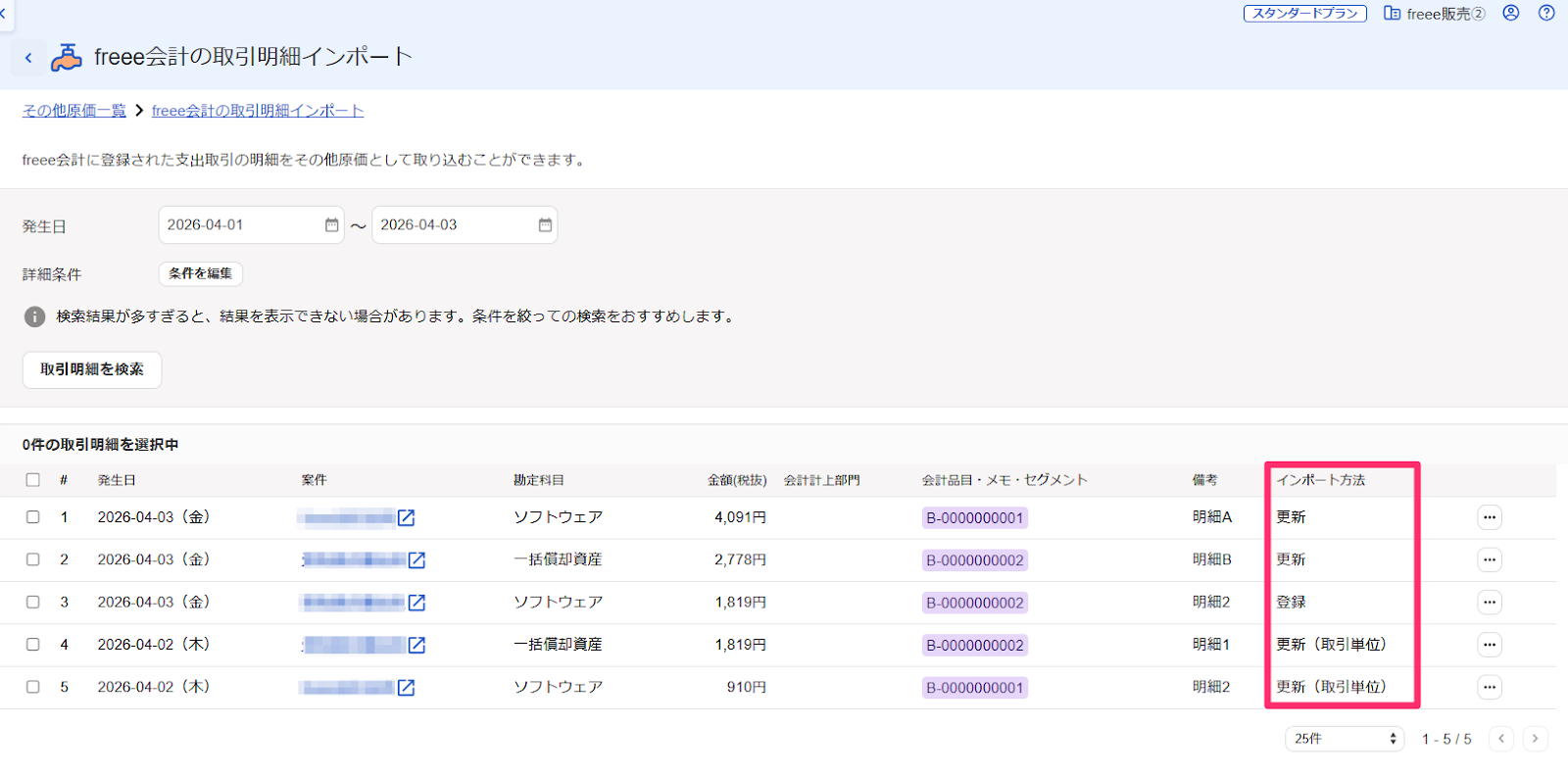
Task: Click the freee faucet logo icon
Action: pyautogui.click(x=67, y=58)
